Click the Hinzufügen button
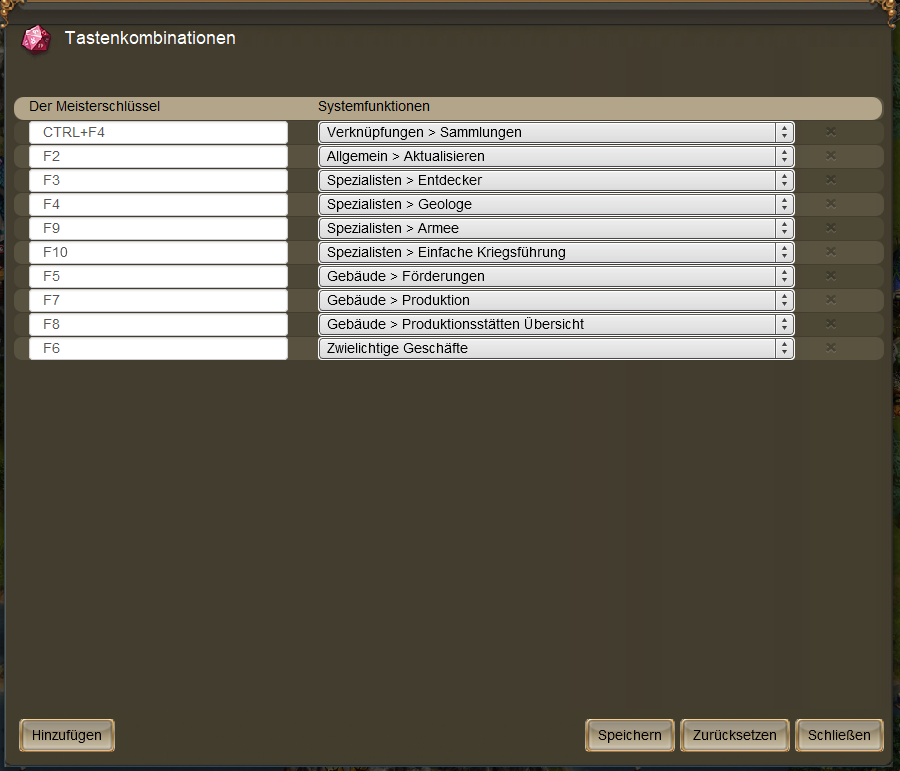 click(x=67, y=735)
